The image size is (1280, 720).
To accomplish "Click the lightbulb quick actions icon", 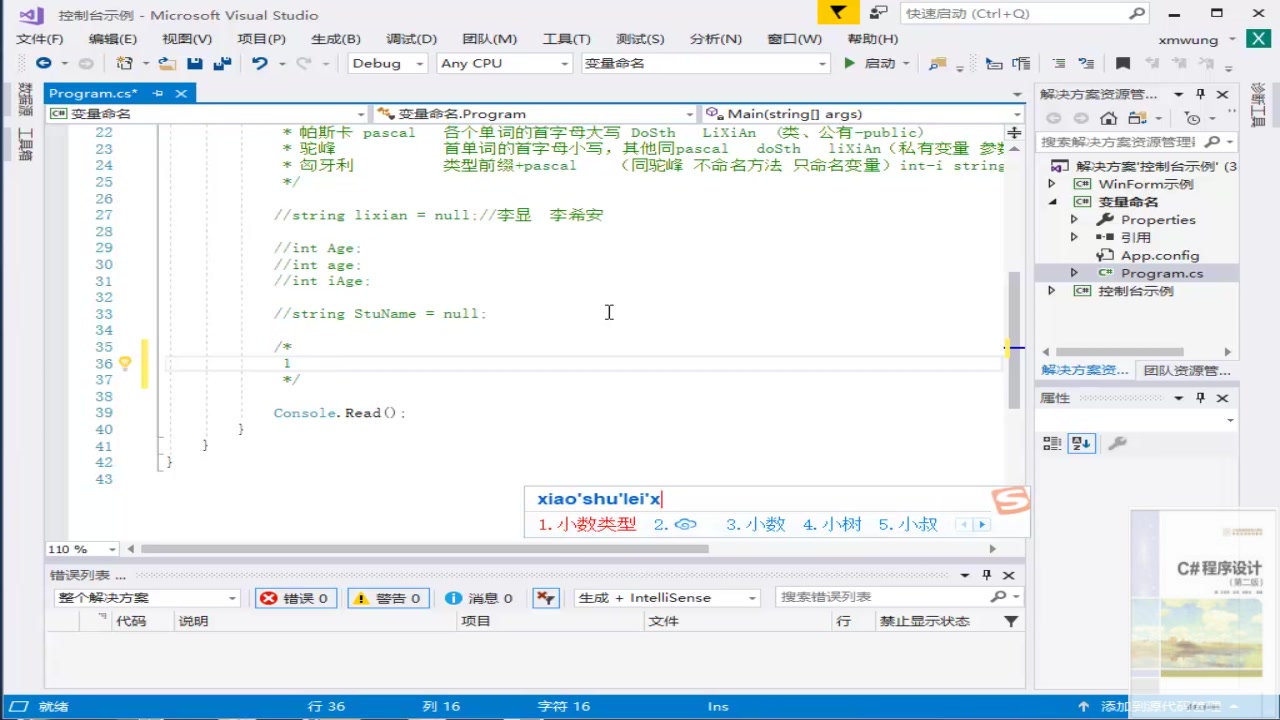I will pos(125,364).
